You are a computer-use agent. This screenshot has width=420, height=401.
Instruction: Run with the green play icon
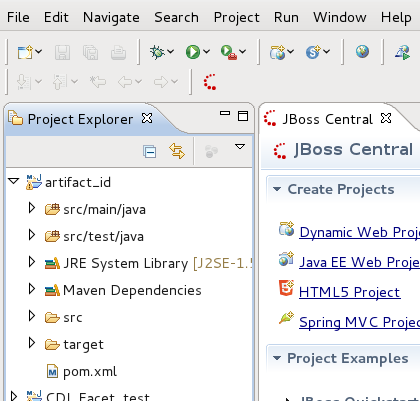(x=193, y=52)
